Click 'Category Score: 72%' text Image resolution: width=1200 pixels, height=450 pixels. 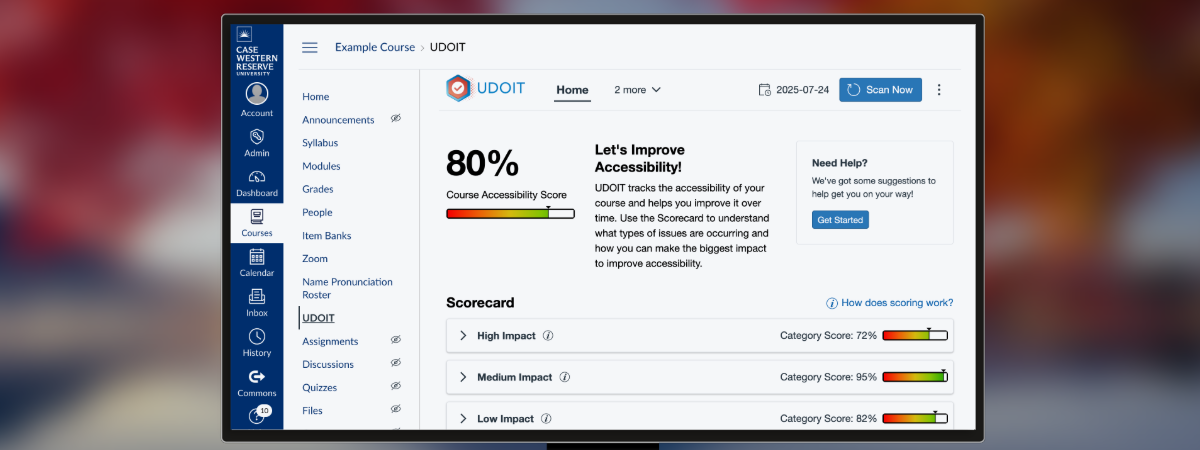point(828,336)
